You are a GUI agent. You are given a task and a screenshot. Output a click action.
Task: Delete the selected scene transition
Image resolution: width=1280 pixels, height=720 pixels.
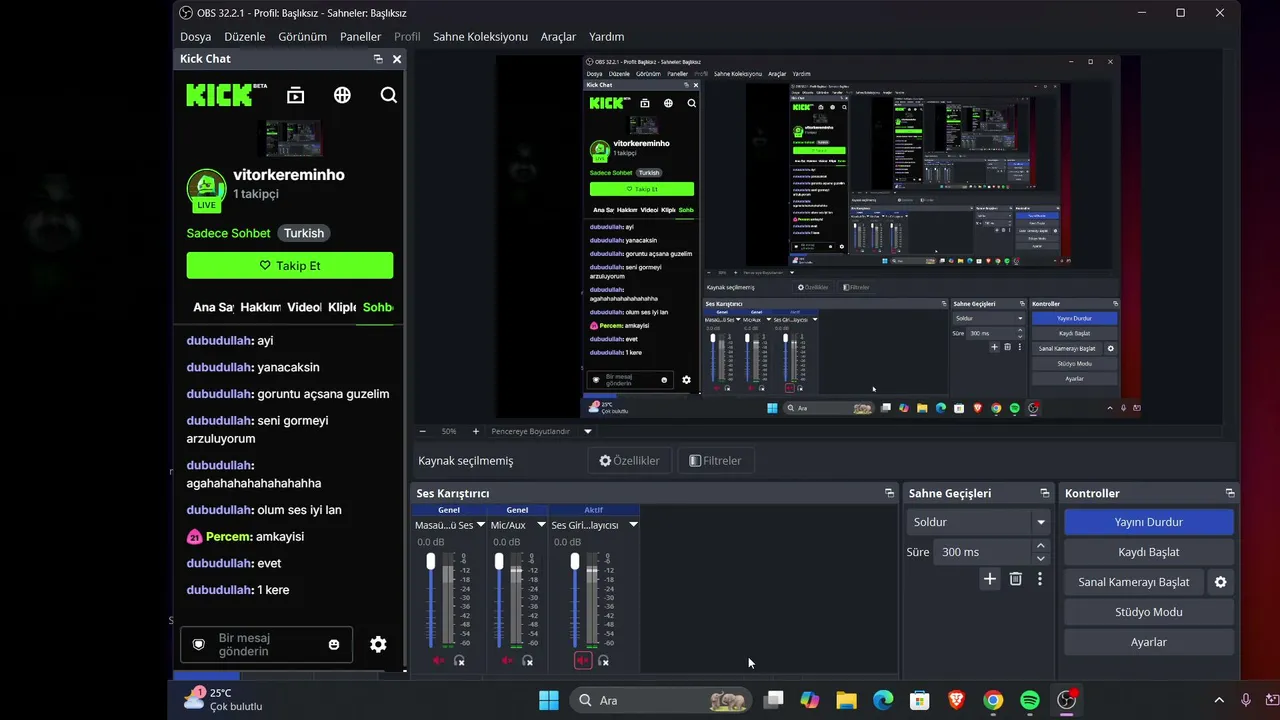1016,579
